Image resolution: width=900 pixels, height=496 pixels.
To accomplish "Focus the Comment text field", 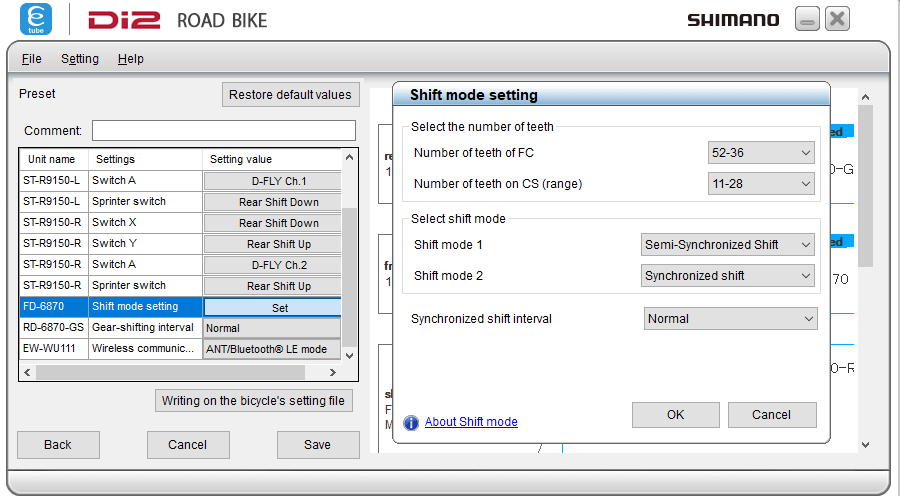I will coord(224,130).
